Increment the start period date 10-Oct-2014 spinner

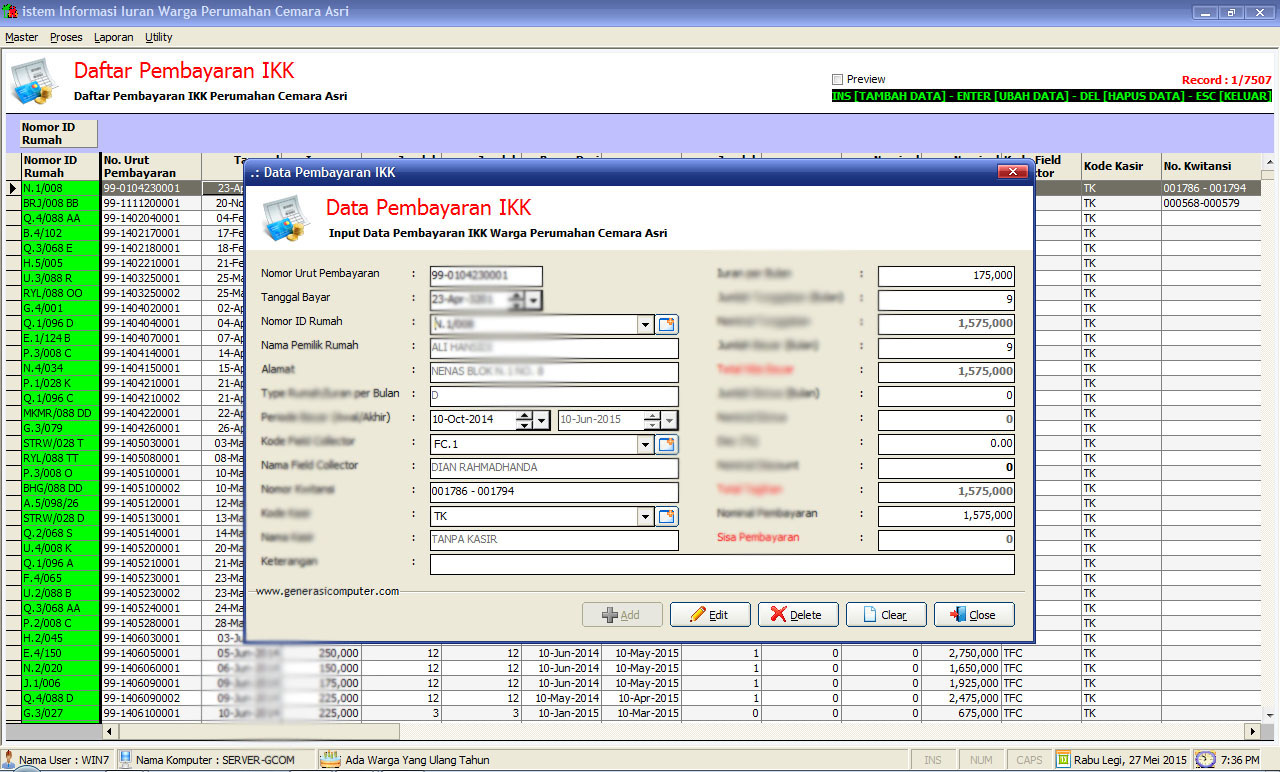[523, 415]
